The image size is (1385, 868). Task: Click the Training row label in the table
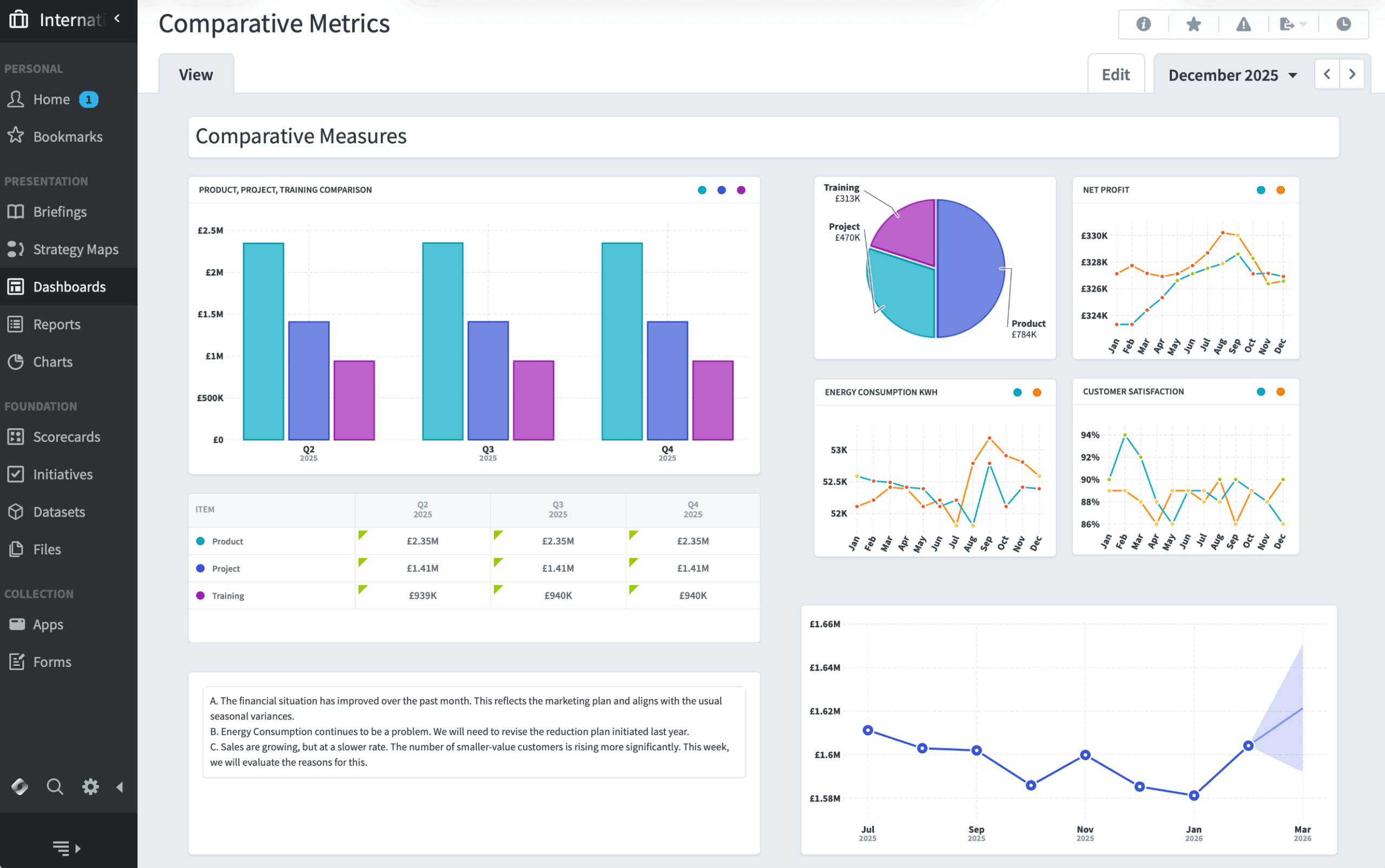coord(228,595)
